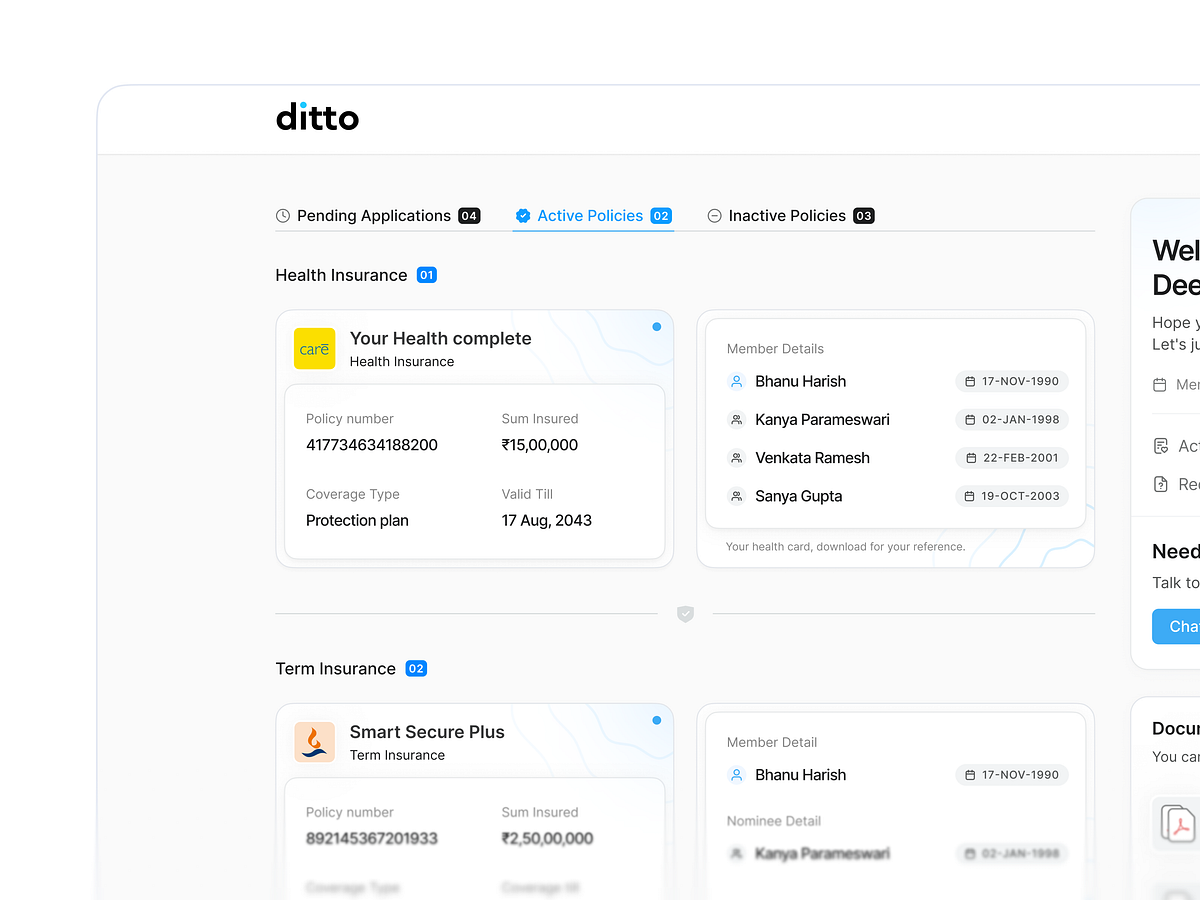Select the person icon next to Venkata Ramesh

736,458
